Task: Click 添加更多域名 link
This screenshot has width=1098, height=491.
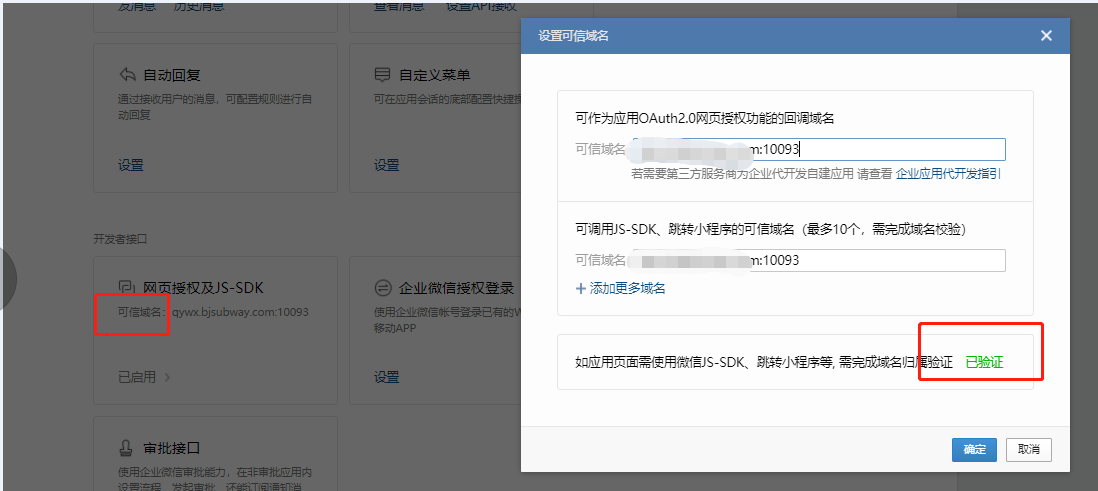Action: [627, 288]
